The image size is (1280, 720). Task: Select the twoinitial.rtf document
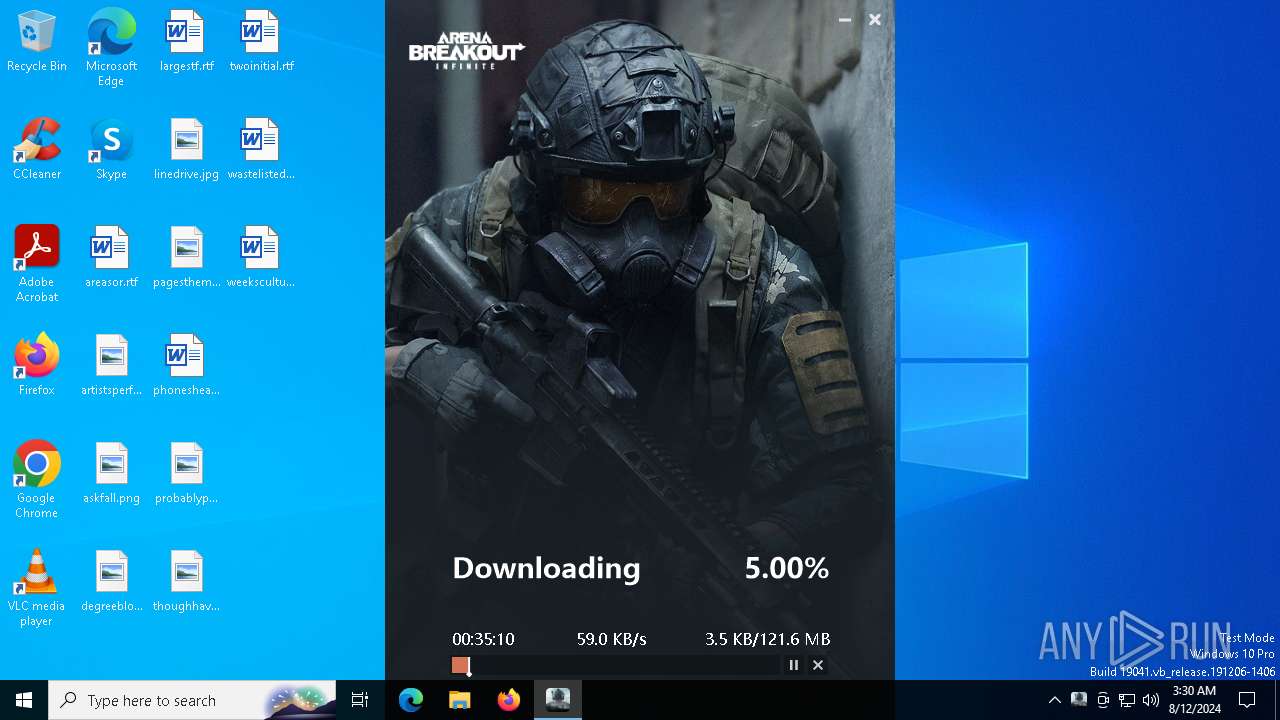261,42
